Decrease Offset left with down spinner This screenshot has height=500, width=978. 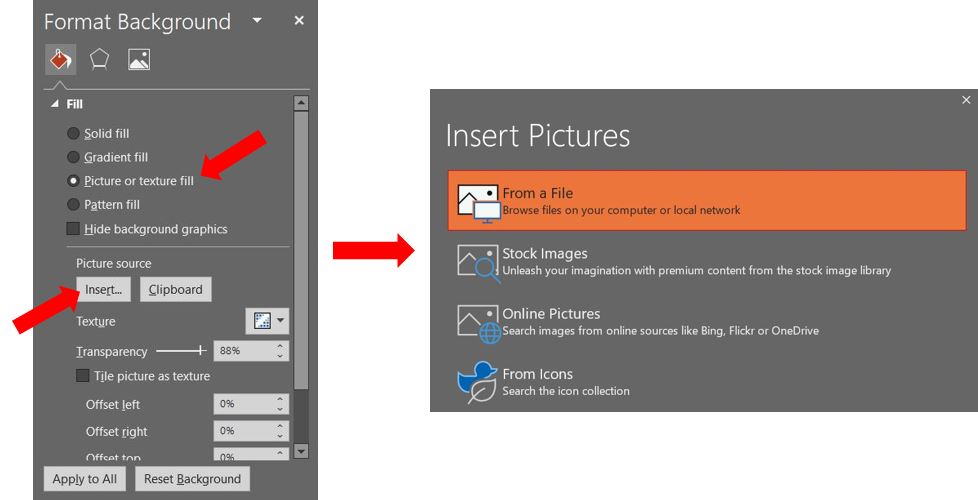(x=280, y=409)
